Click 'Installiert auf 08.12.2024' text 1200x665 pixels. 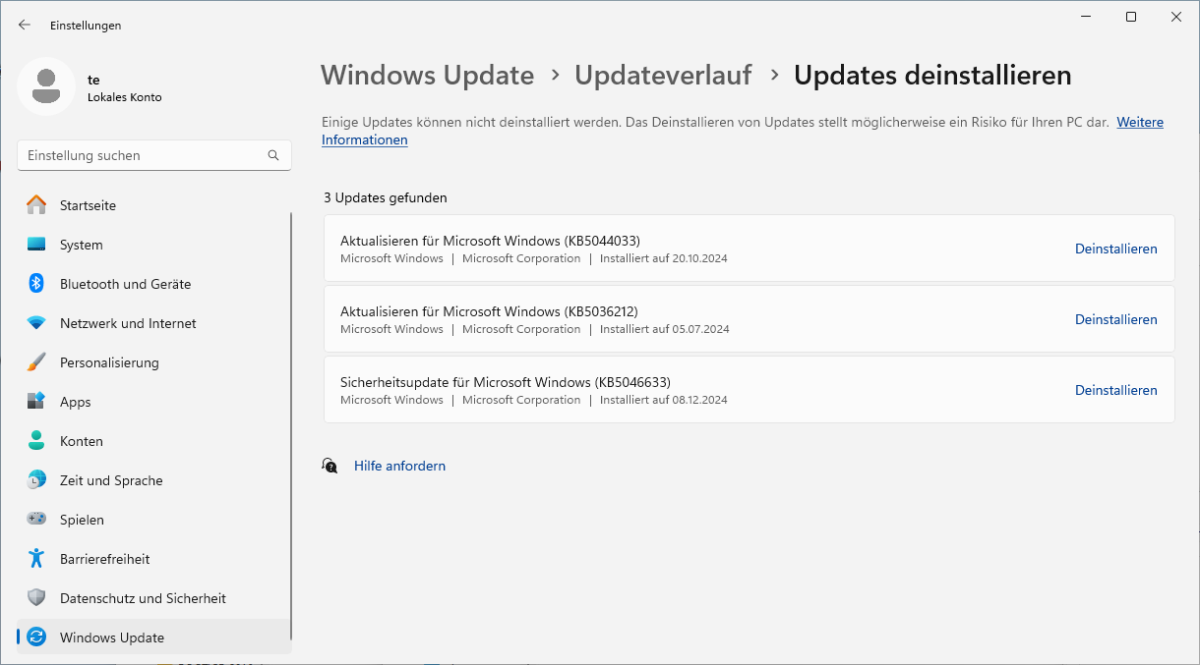pos(664,400)
